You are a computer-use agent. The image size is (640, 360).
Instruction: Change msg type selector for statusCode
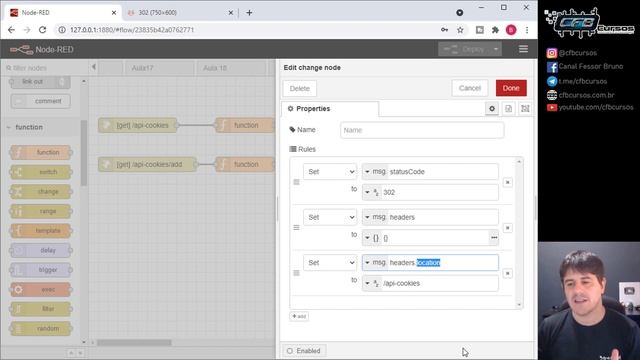tap(375, 172)
